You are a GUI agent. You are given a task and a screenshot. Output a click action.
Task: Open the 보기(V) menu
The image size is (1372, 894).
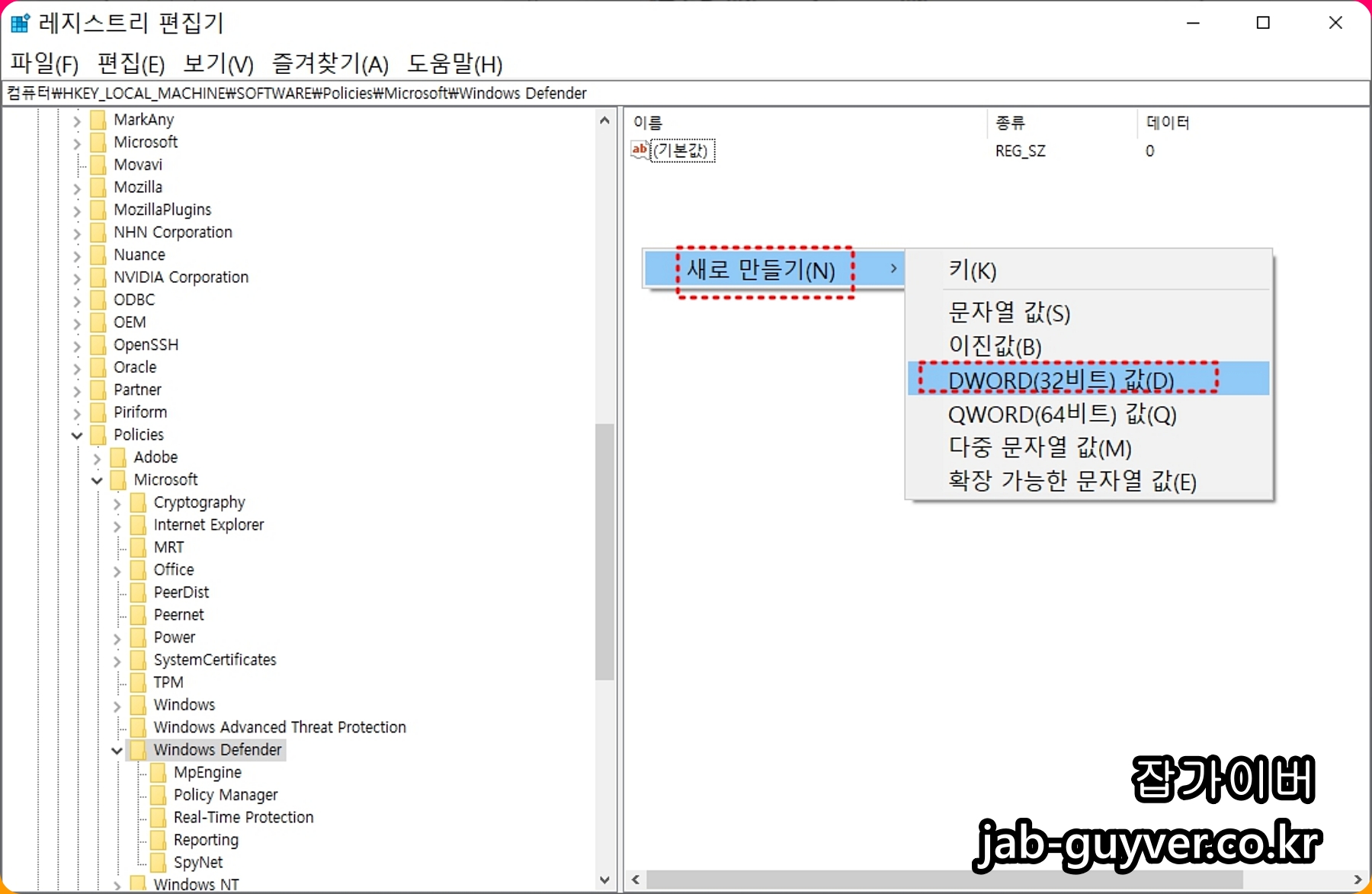(218, 64)
